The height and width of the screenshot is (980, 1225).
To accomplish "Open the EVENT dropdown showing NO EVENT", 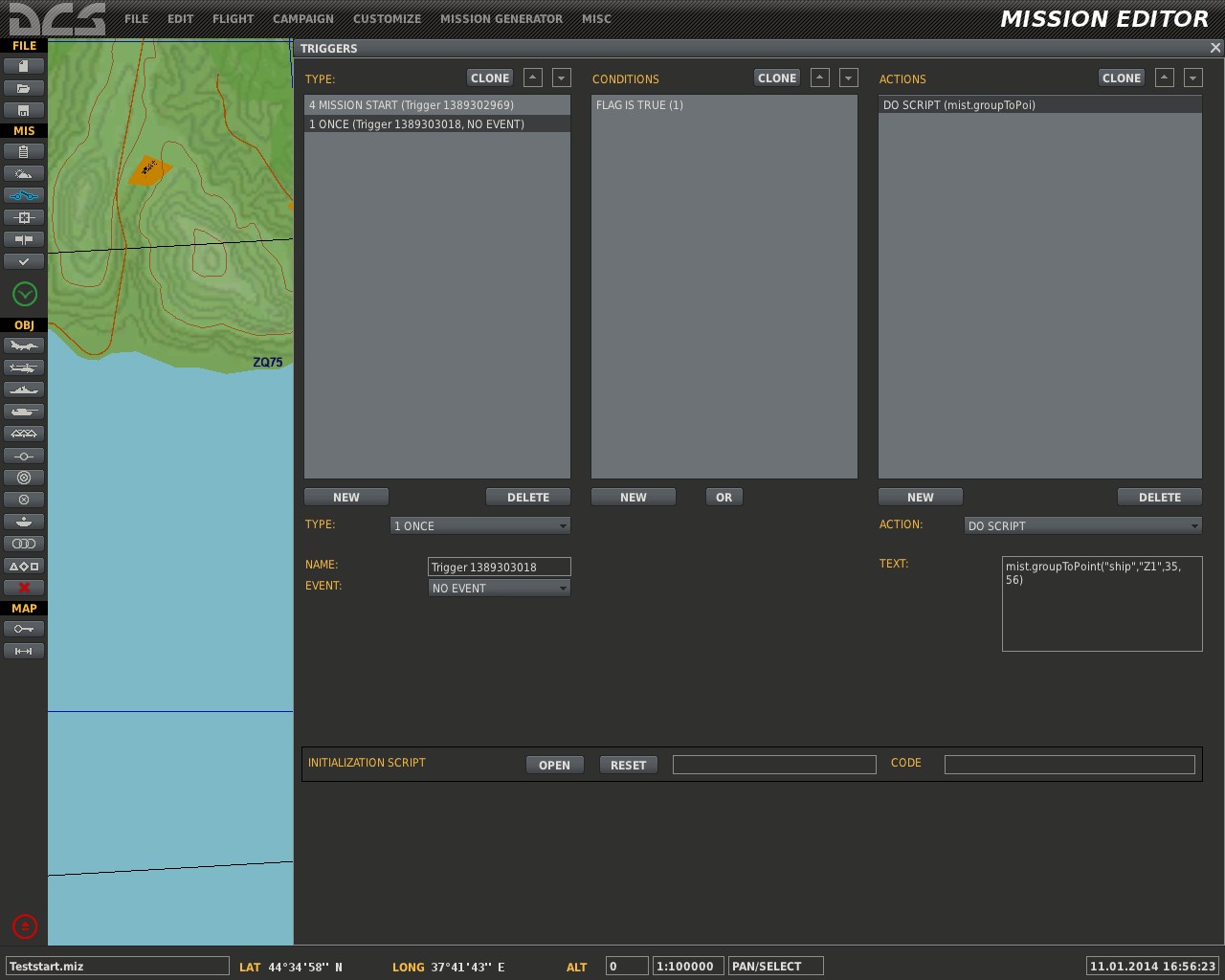I will coord(500,588).
